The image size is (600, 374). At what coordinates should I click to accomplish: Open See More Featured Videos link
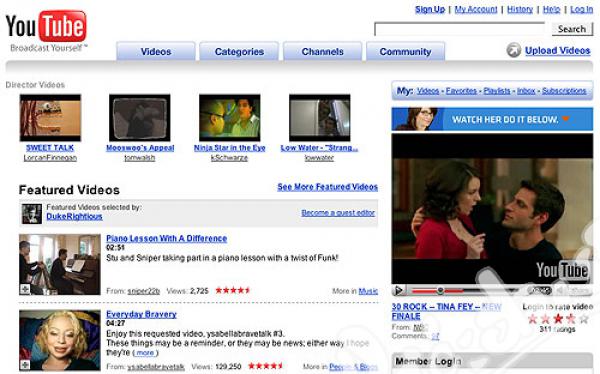328,187
